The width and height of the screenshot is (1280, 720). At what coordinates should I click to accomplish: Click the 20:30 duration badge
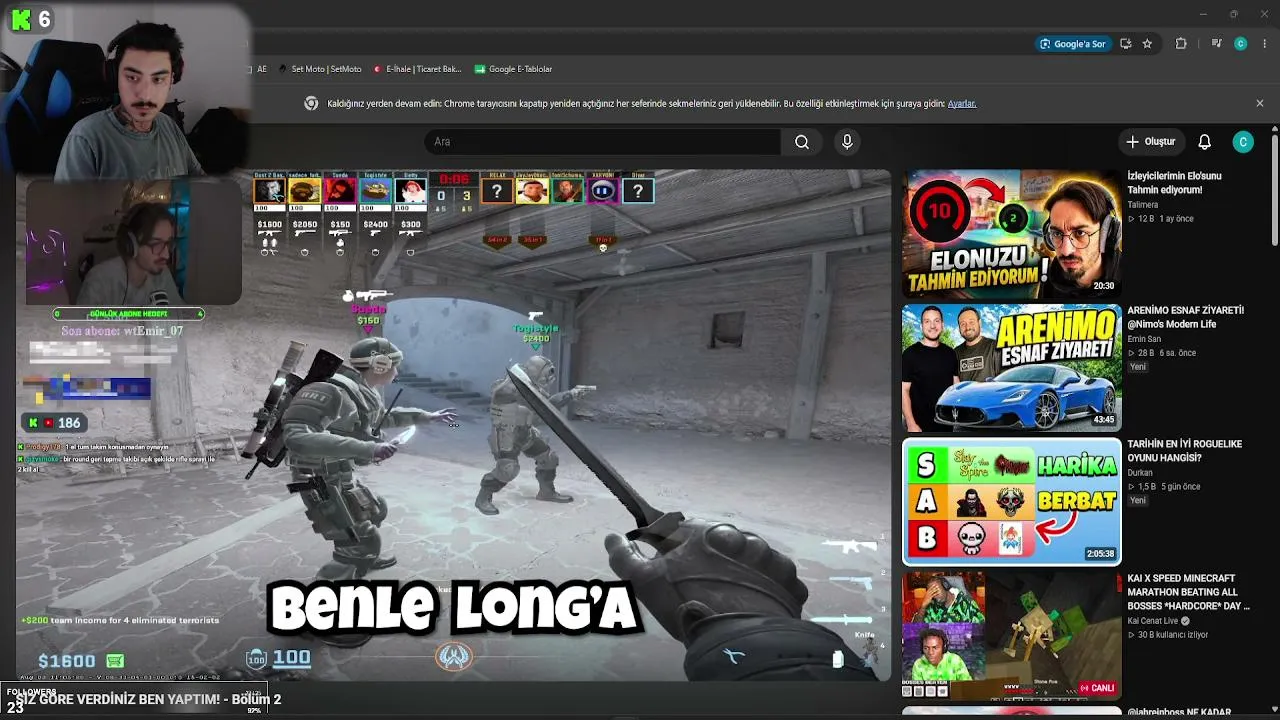1103,286
